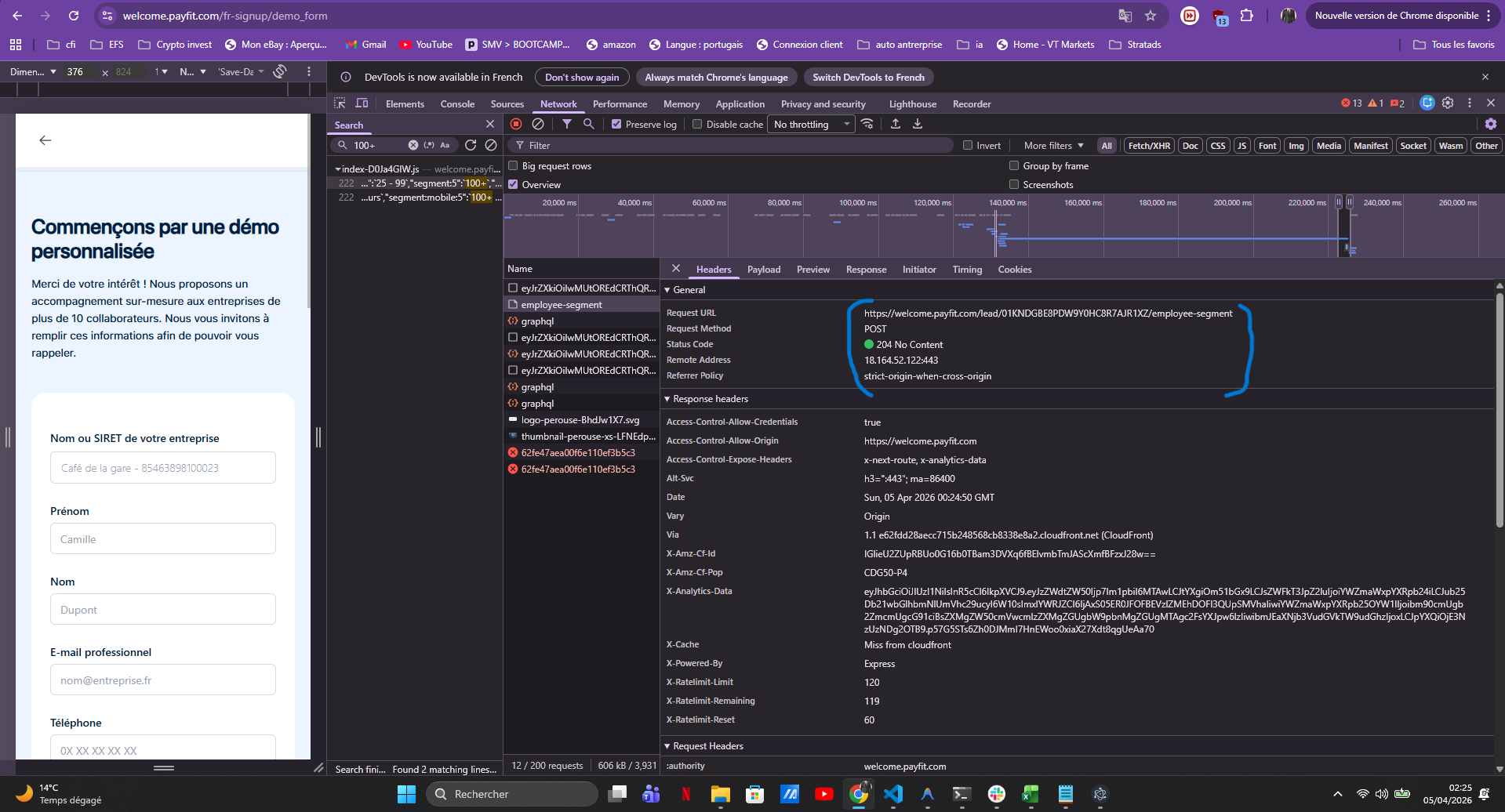Screen dimensions: 1505x812
Task: Check the Big request rows option
Action: click(x=513, y=166)
